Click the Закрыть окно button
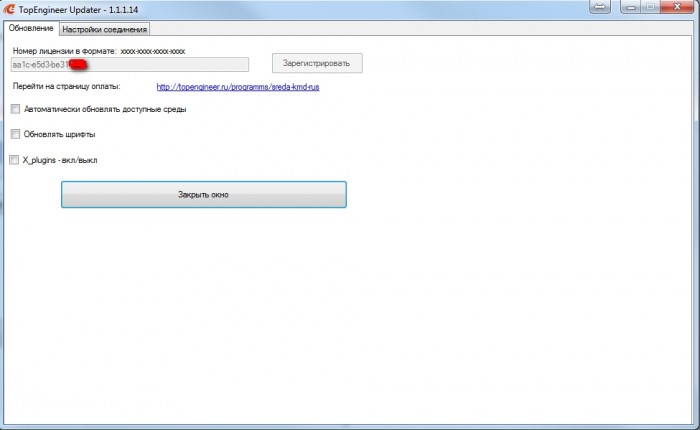This screenshot has height=430, width=700. tap(204, 195)
